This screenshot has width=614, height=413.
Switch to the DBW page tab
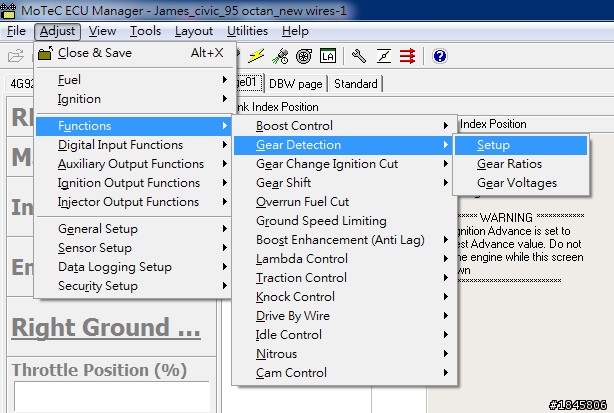tap(296, 84)
